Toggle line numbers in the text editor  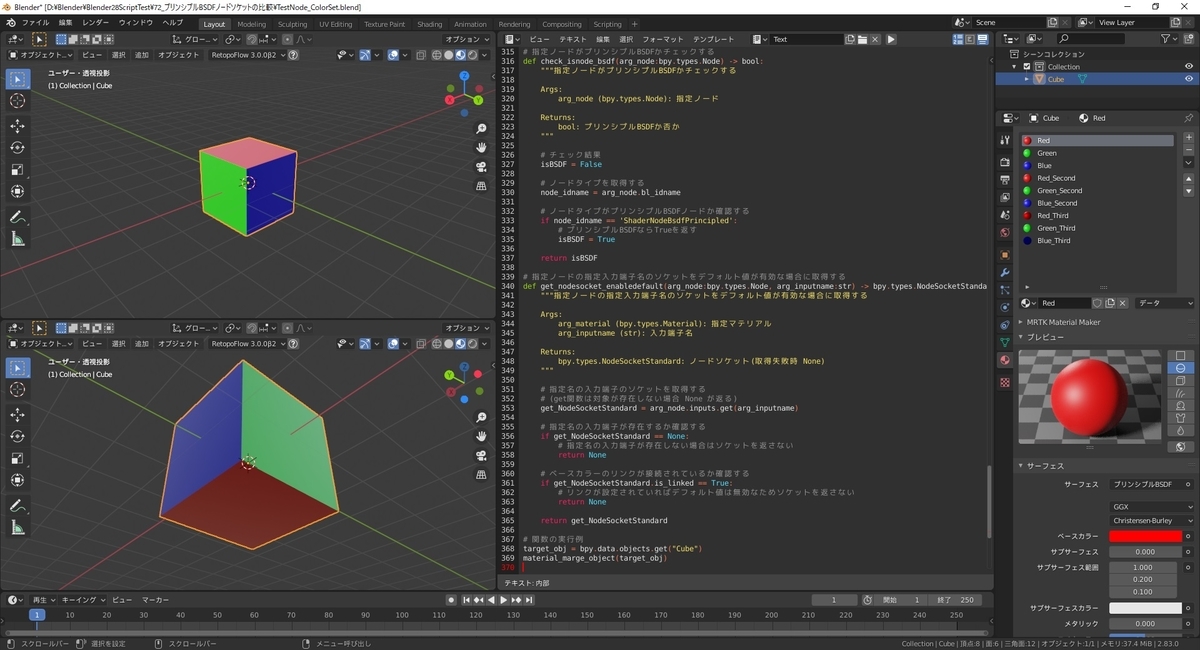click(x=957, y=39)
